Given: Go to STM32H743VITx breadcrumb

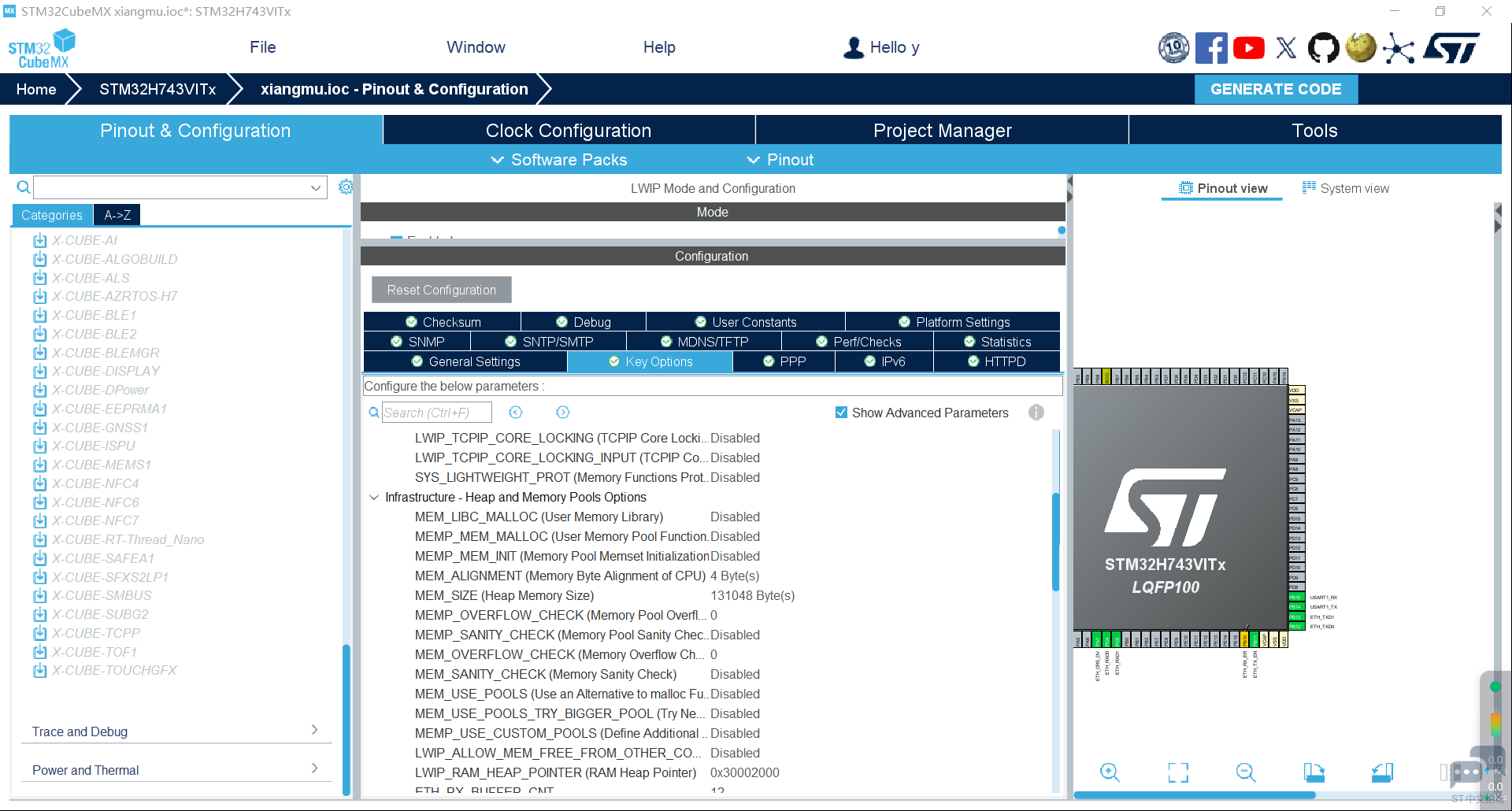Looking at the screenshot, I should click(x=157, y=89).
